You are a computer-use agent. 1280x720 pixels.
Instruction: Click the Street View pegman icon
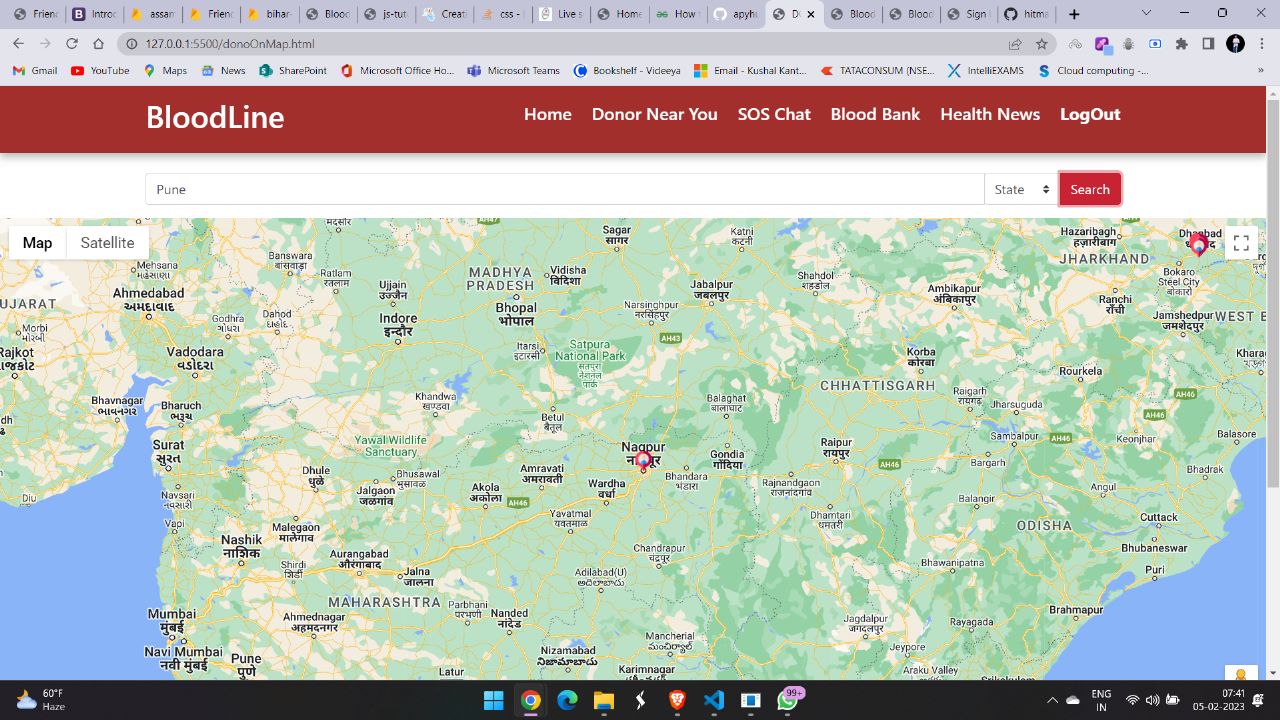point(1241,675)
